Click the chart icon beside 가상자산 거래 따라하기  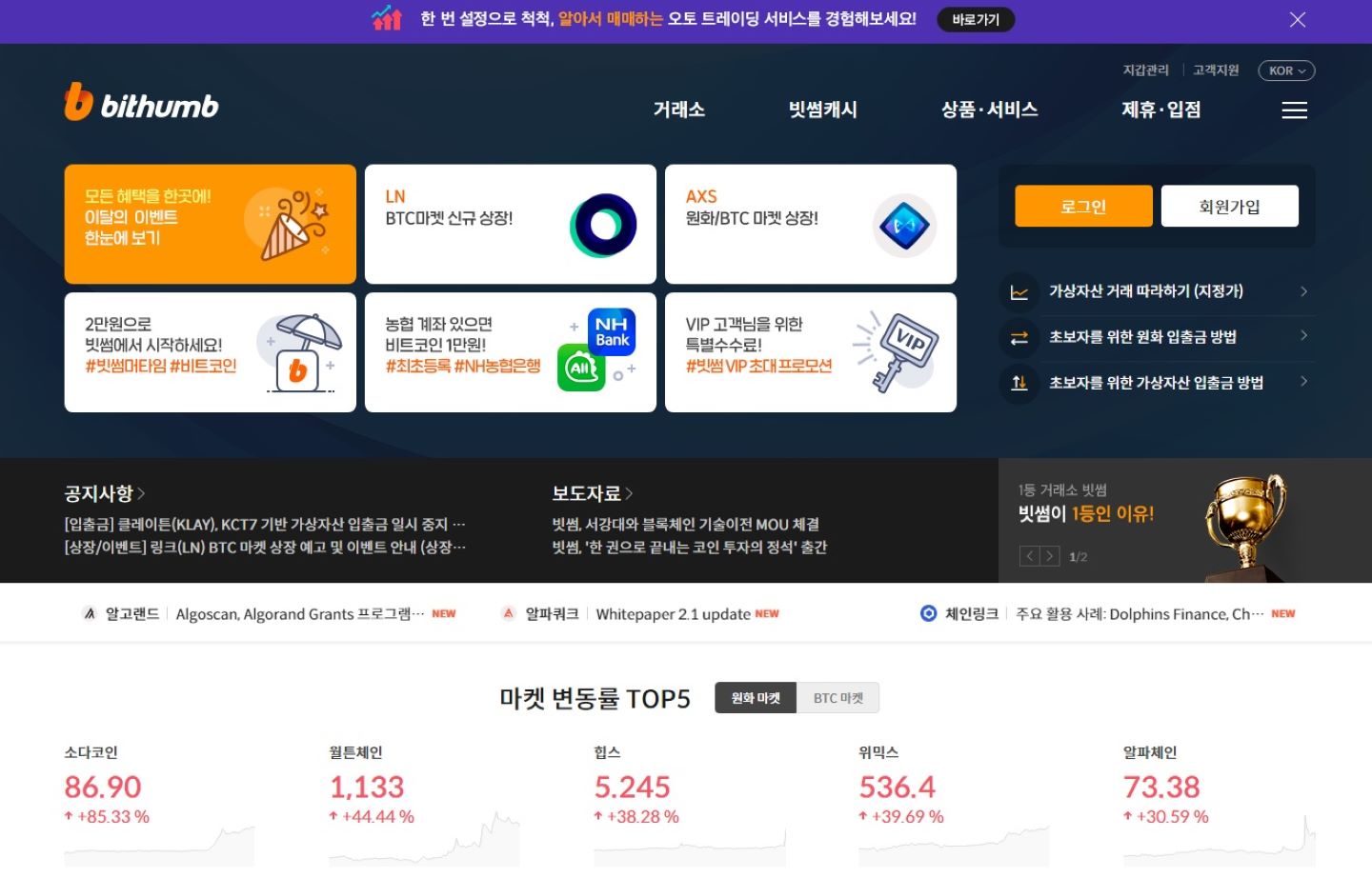tap(1019, 291)
